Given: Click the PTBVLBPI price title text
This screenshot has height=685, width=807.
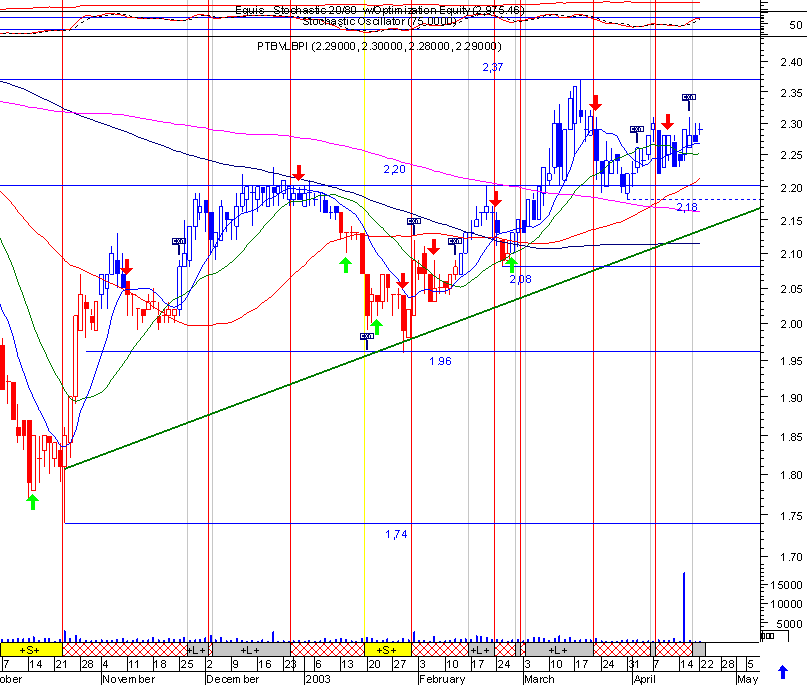Looking at the screenshot, I should click(x=379, y=46).
